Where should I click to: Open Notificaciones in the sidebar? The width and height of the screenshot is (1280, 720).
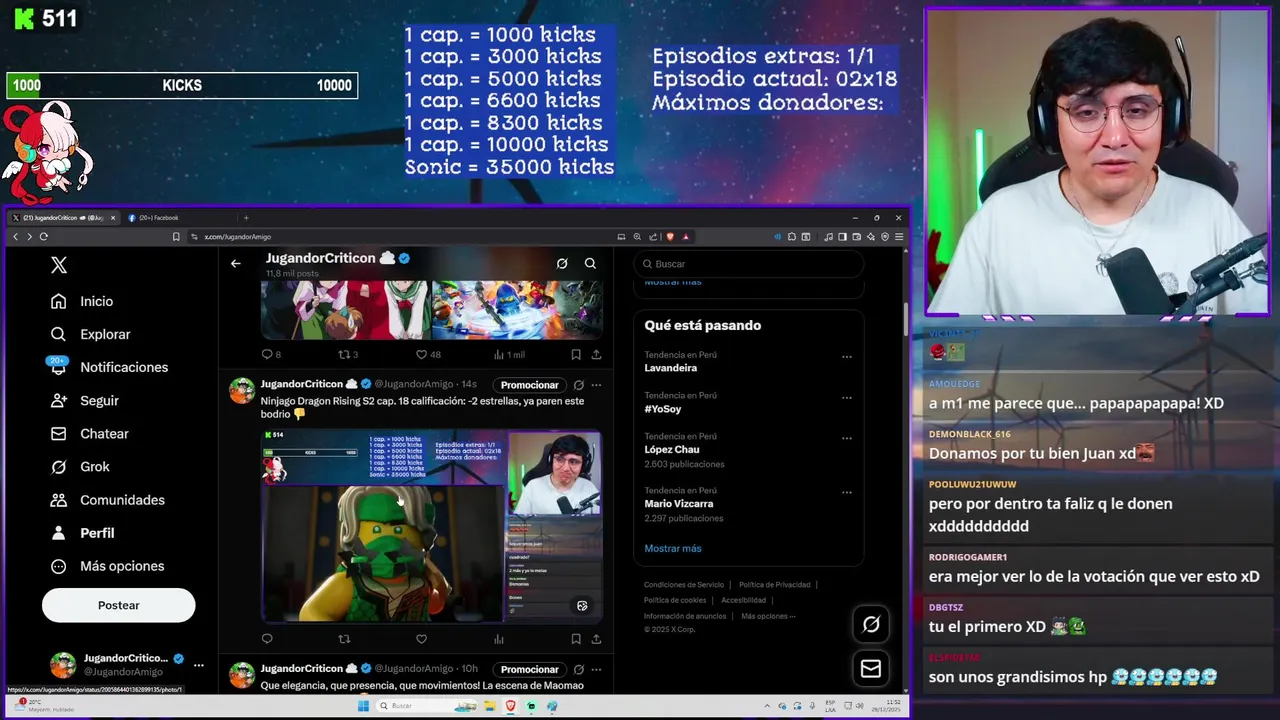pos(109,367)
